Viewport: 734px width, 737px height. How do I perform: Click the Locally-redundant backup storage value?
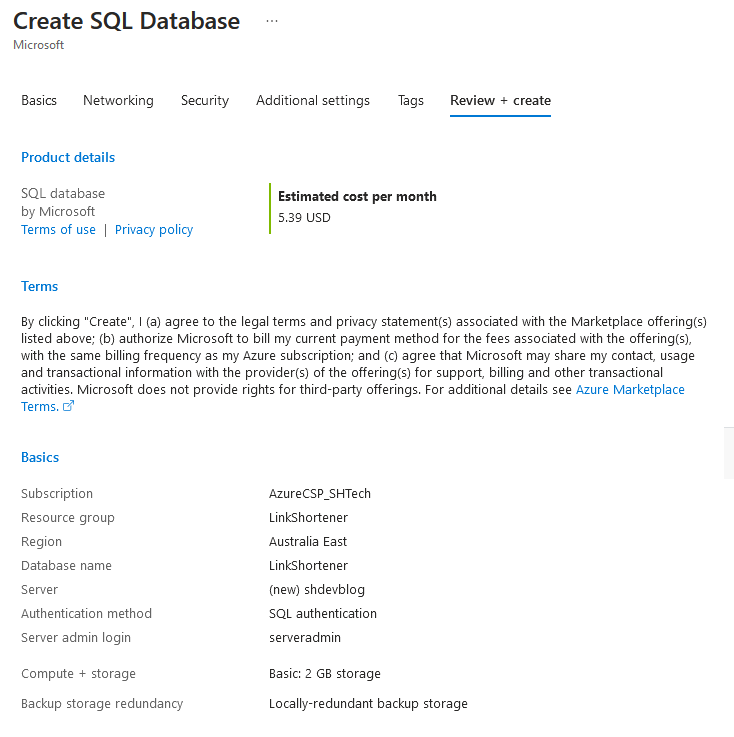(x=368, y=704)
